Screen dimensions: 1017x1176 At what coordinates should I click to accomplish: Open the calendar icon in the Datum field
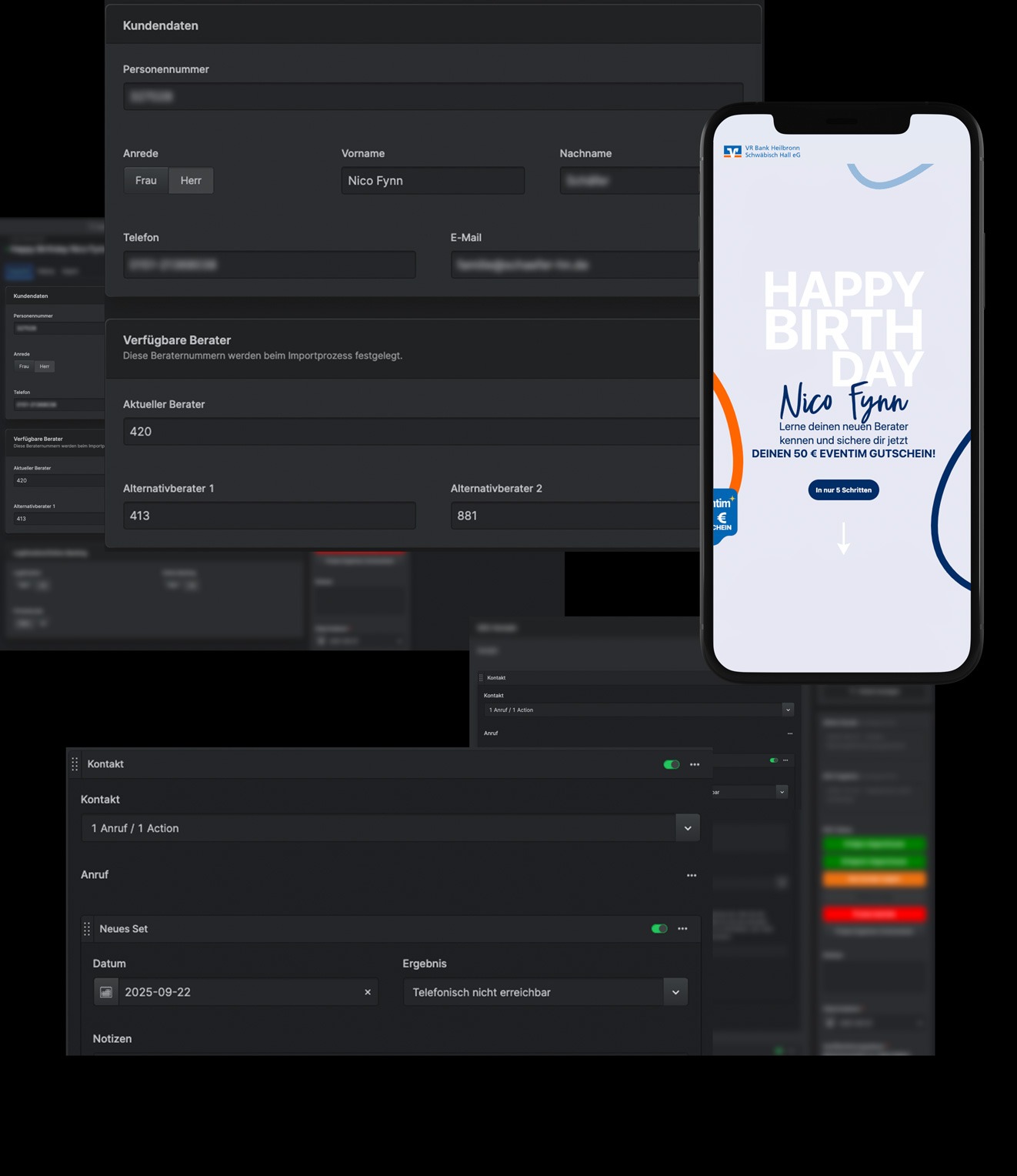tap(106, 992)
